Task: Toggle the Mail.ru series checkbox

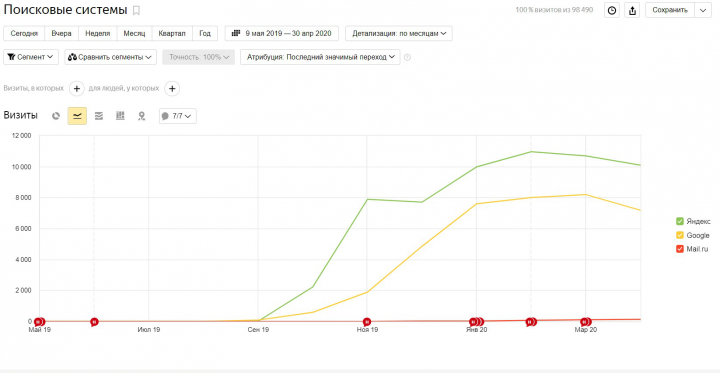Action: coord(680,249)
